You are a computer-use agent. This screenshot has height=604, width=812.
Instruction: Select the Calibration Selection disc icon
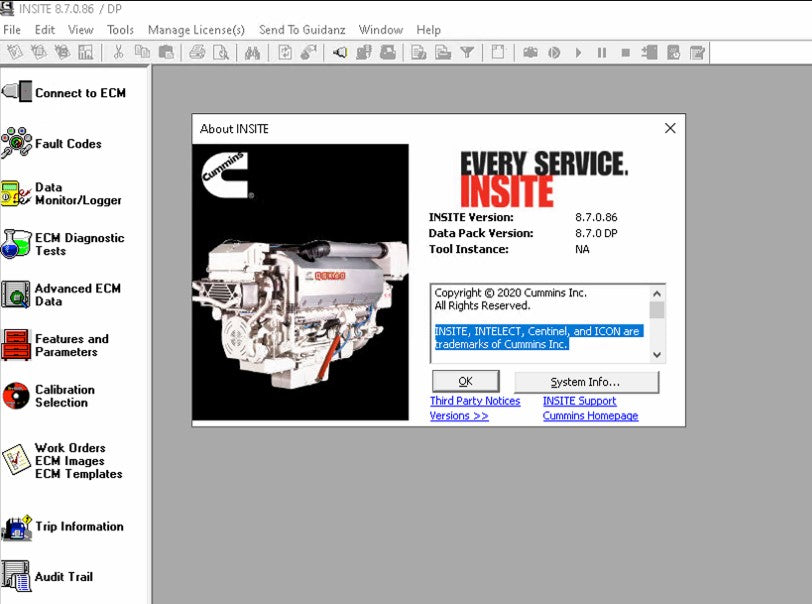pyautogui.click(x=17, y=396)
